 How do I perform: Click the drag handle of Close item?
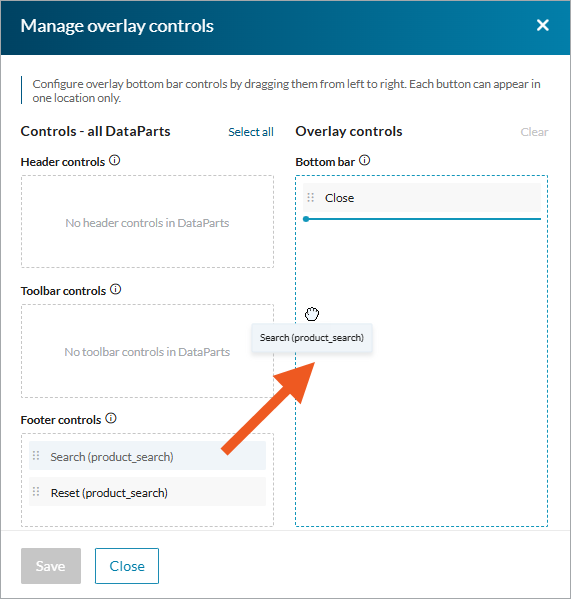tap(311, 198)
